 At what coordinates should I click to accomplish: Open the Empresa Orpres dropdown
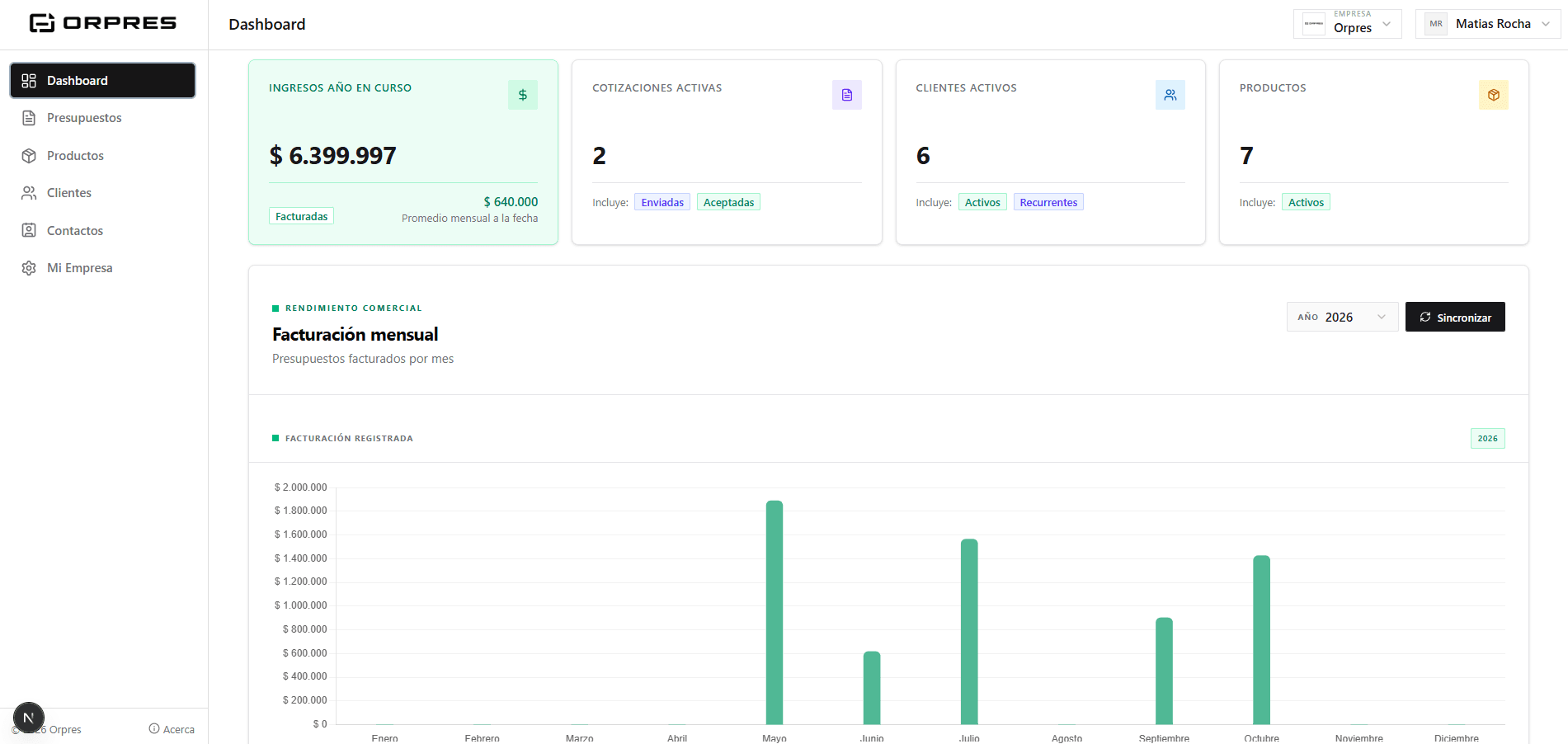point(1348,24)
